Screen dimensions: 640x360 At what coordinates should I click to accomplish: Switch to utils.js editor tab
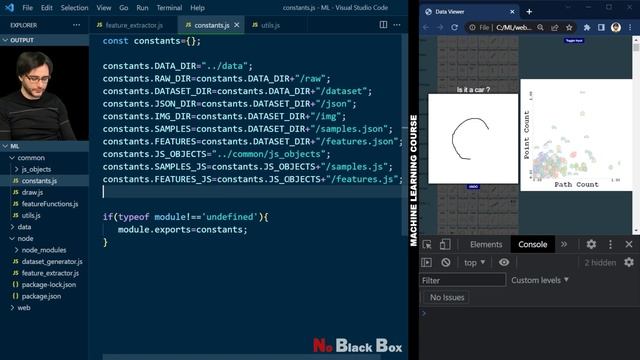(266, 25)
